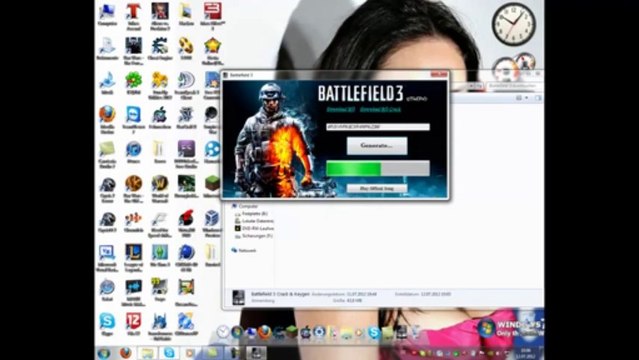Click the analog clock desktop gadget
Viewport: 639px width, 360px height.
click(x=513, y=24)
